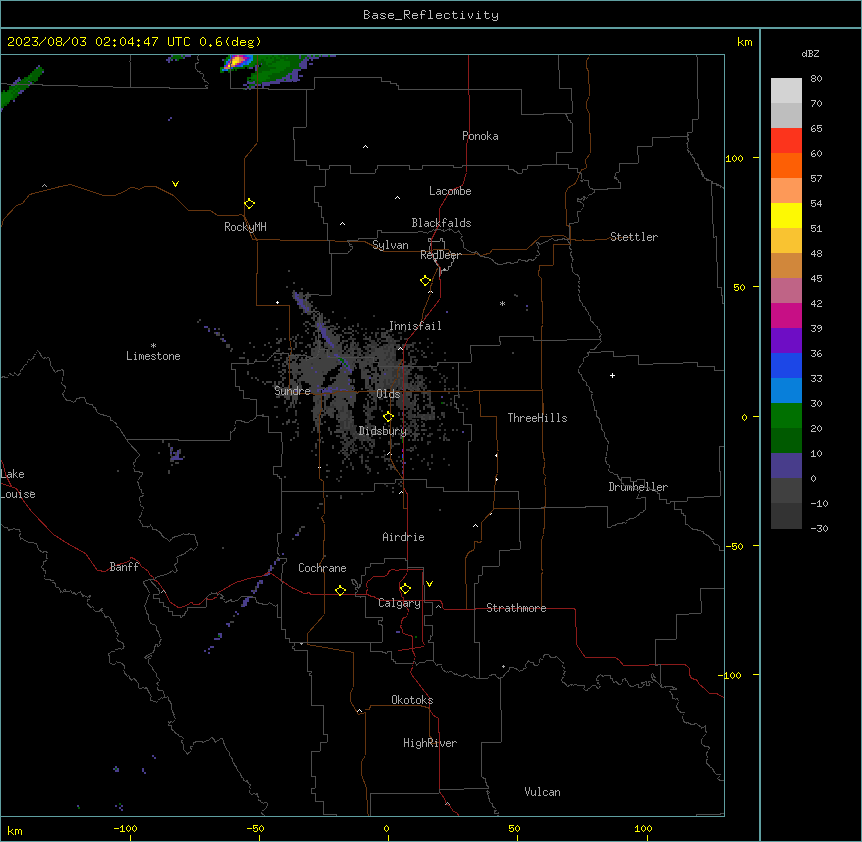The width and height of the screenshot is (862, 842).
Task: Click the intense storm cell core at top
Action: (x=236, y=61)
